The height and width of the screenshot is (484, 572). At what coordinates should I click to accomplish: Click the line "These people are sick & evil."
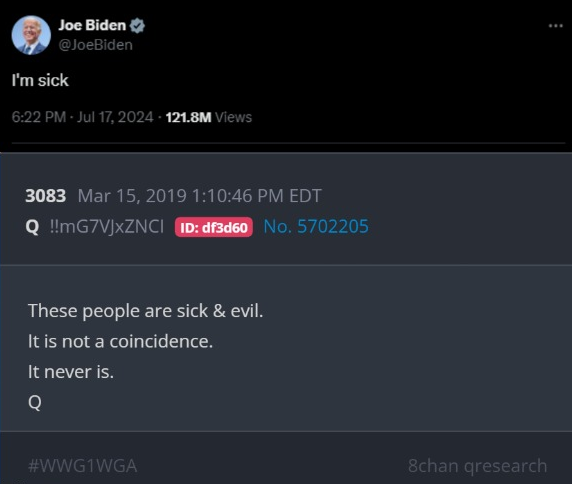click(146, 311)
